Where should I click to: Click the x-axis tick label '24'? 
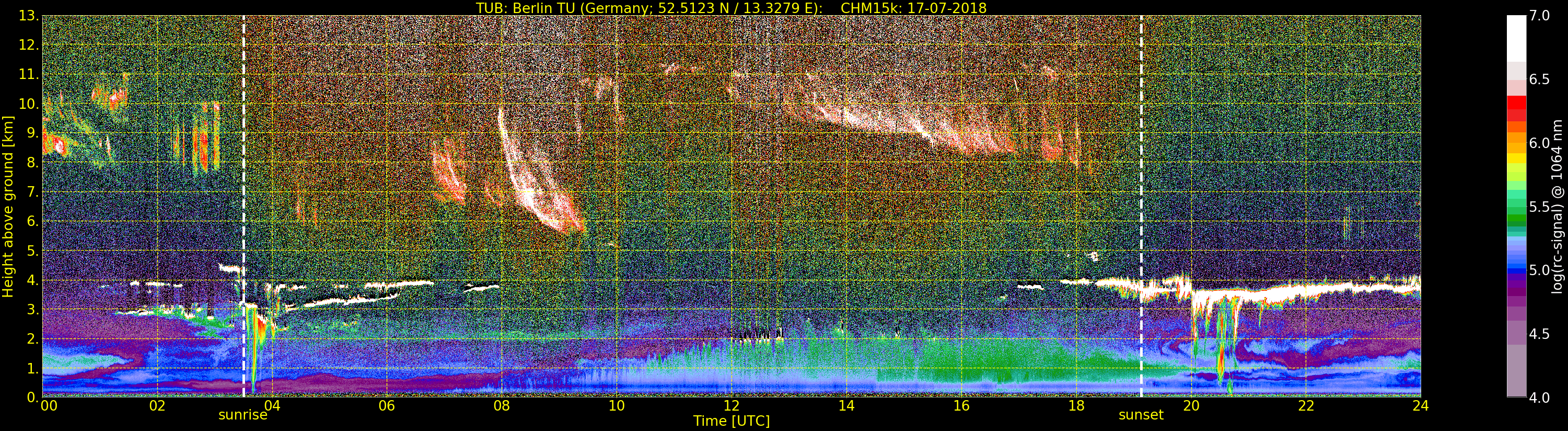(1421, 406)
